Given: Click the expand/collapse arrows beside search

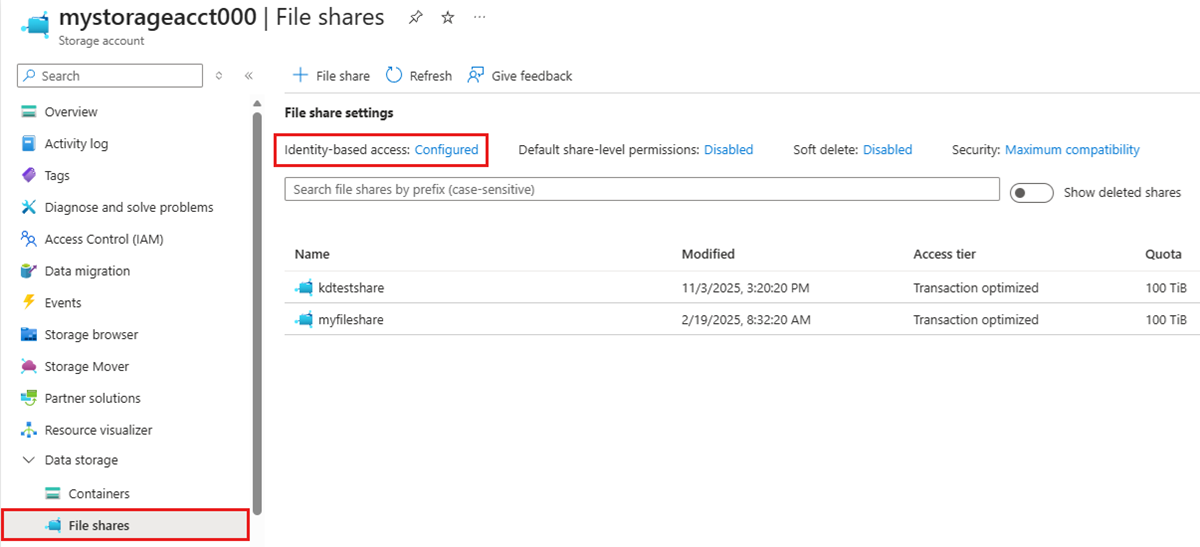Looking at the screenshot, I should click(219, 76).
